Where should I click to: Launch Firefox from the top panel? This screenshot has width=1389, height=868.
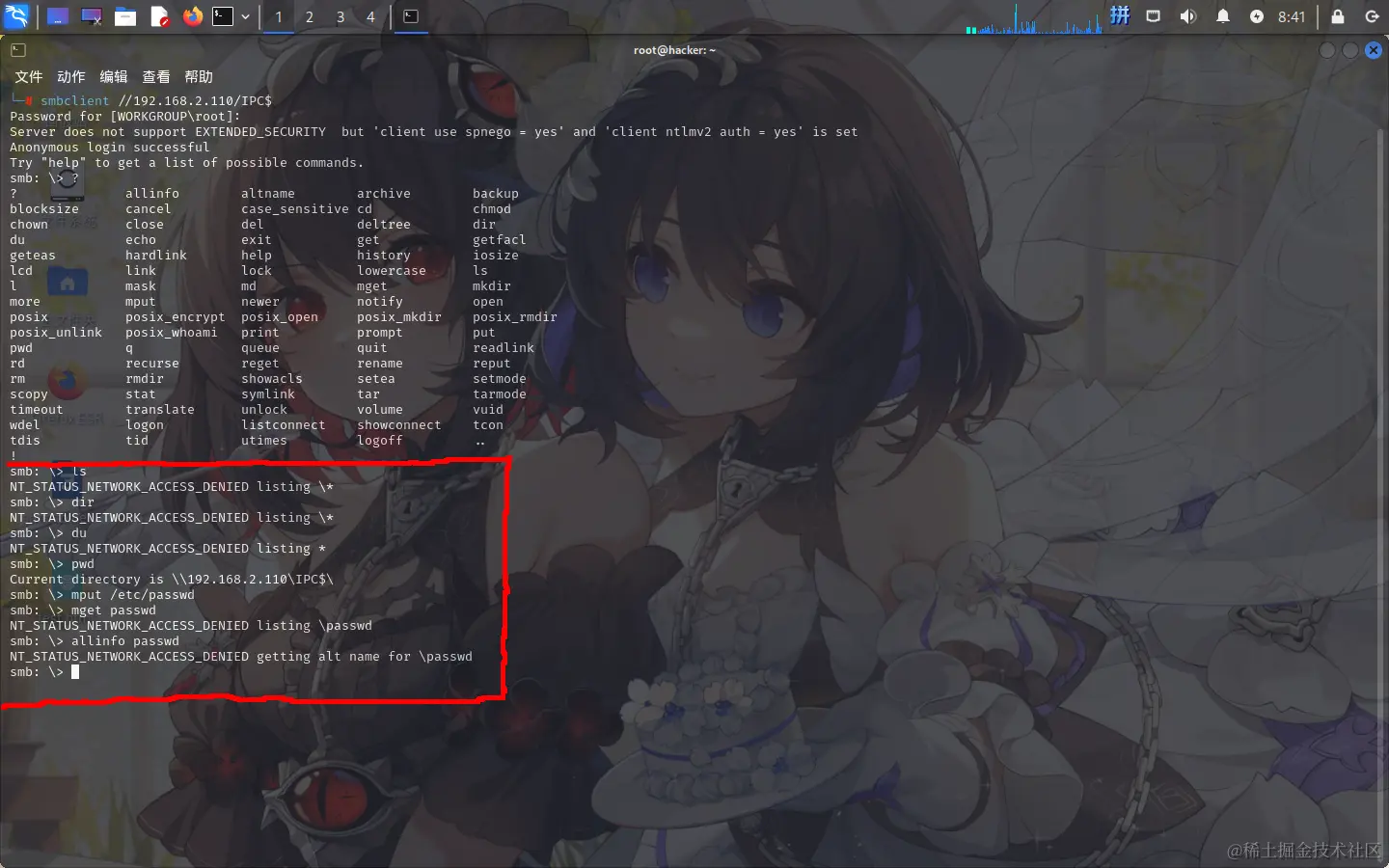click(193, 16)
